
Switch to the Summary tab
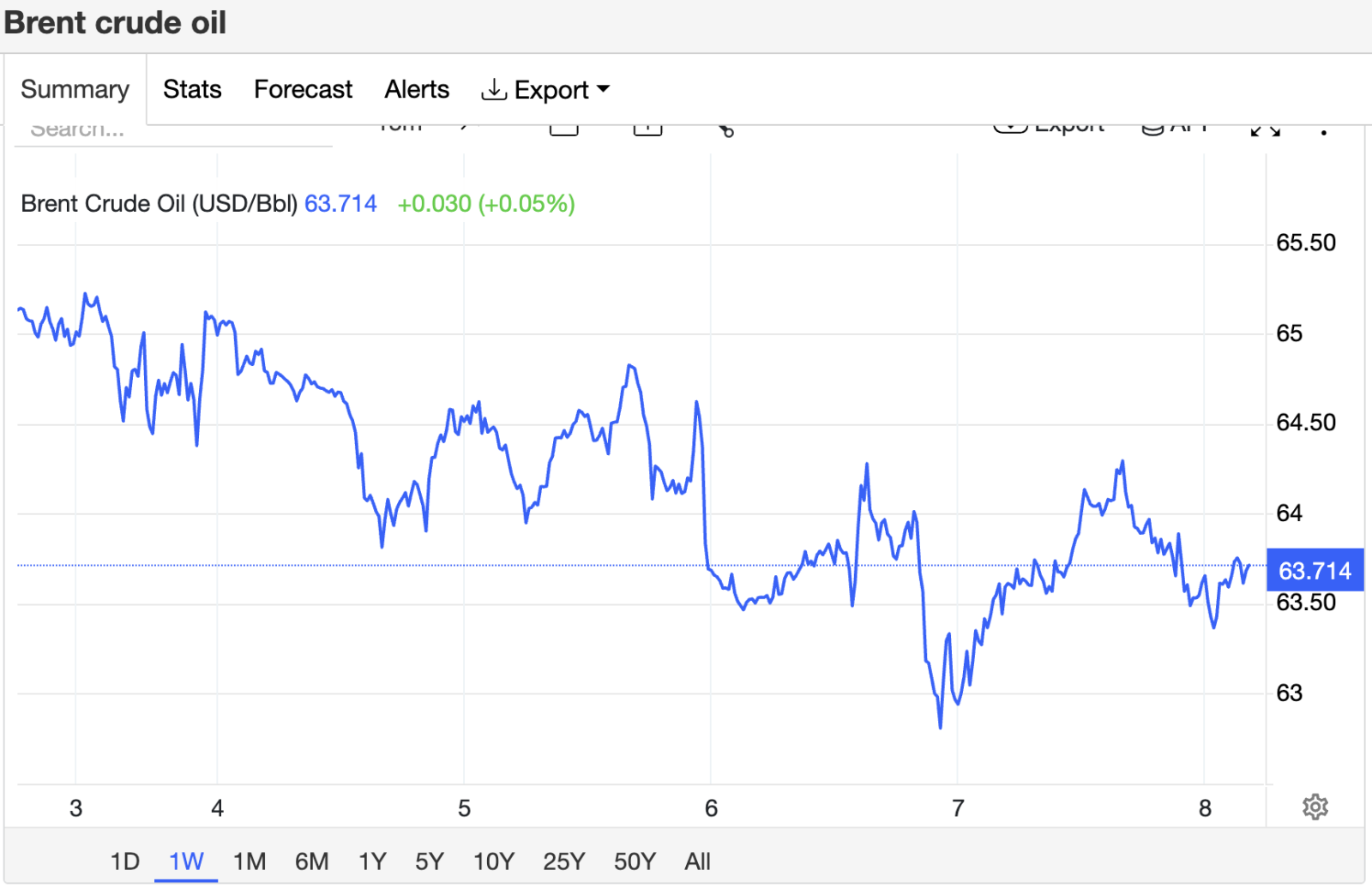(x=75, y=89)
